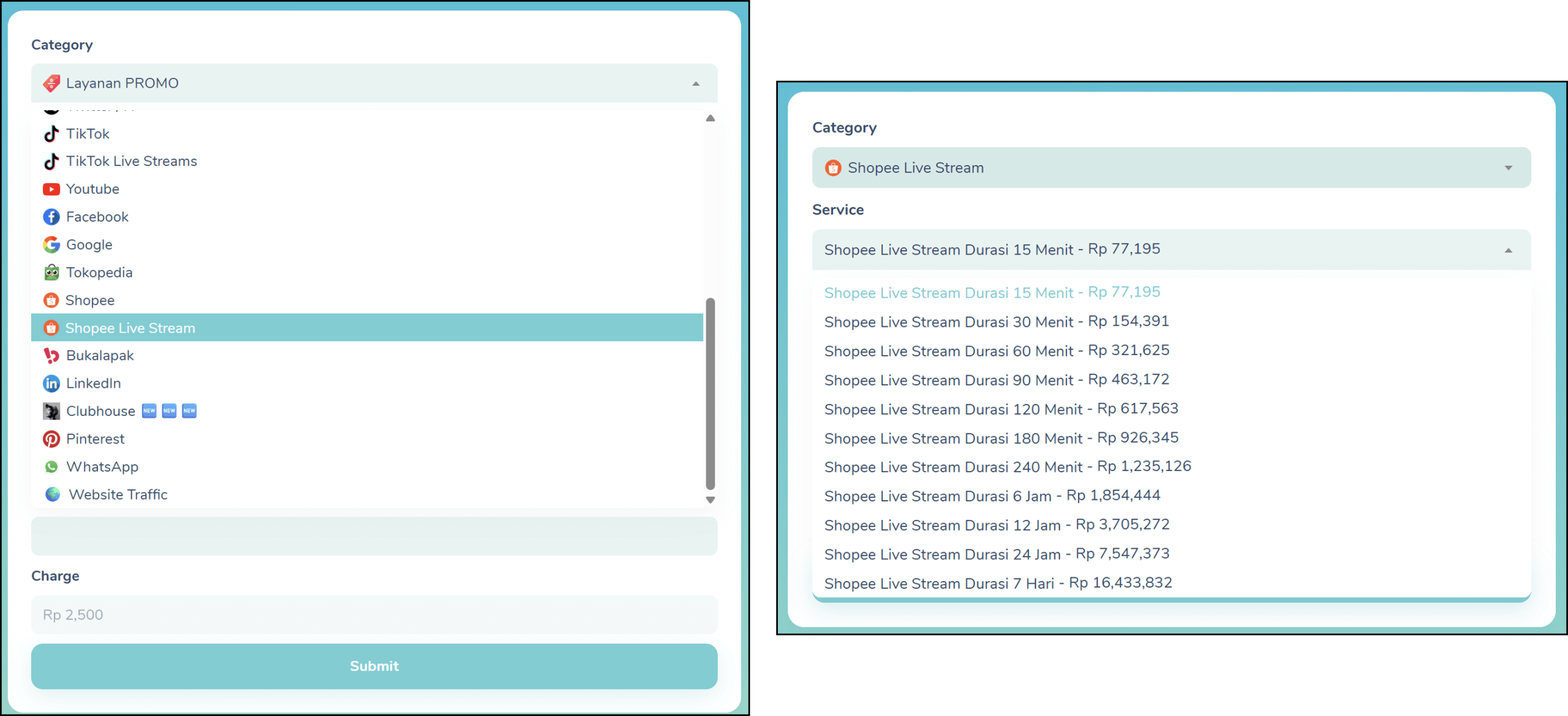Pick the Durasi 7 Hari service option

(997, 583)
